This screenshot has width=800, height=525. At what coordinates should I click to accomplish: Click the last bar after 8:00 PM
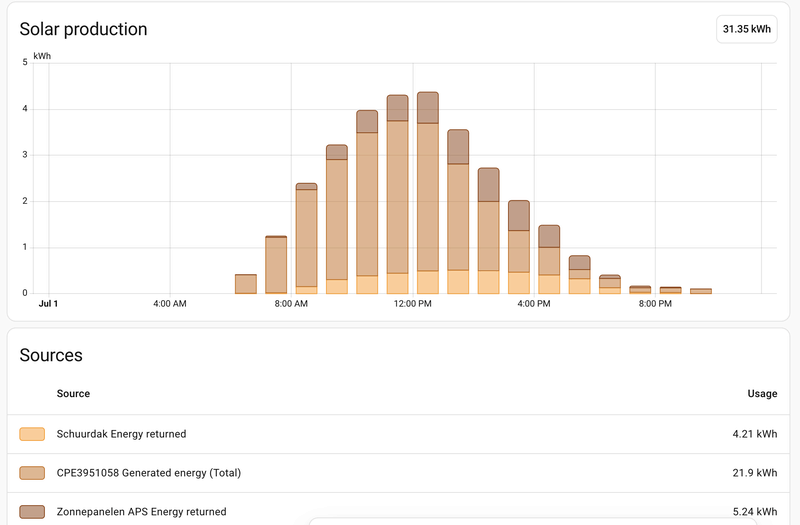pos(701,291)
